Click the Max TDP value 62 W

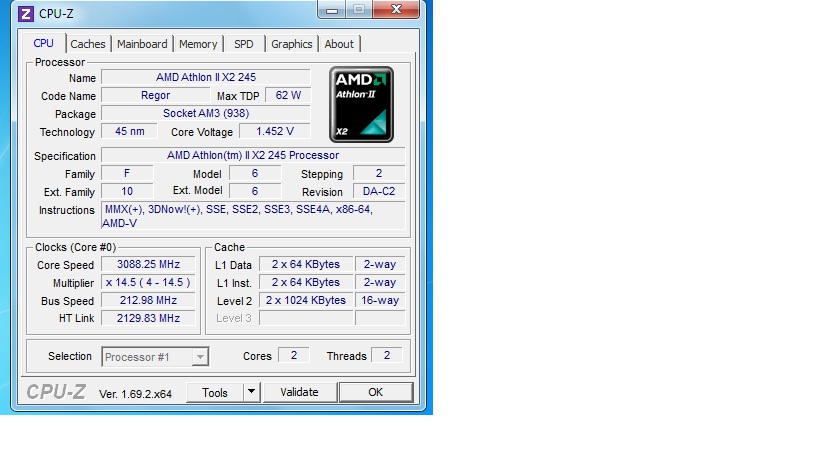pos(288,95)
